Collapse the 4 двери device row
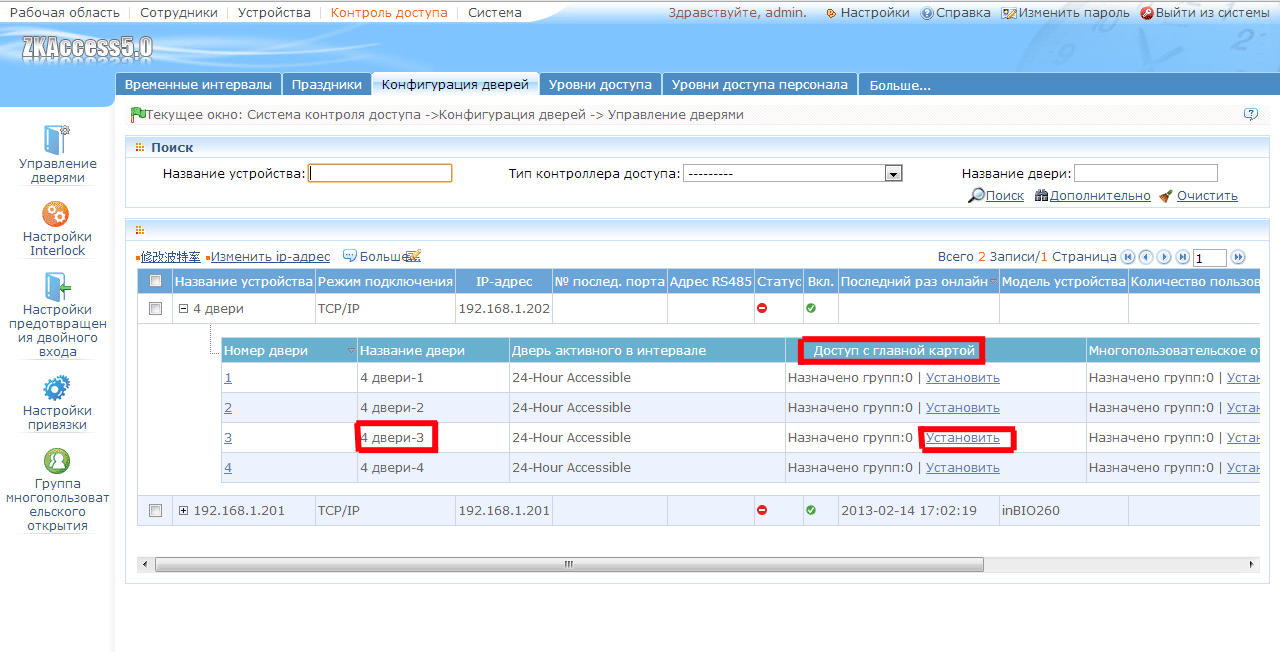This screenshot has width=1280, height=652. (183, 309)
